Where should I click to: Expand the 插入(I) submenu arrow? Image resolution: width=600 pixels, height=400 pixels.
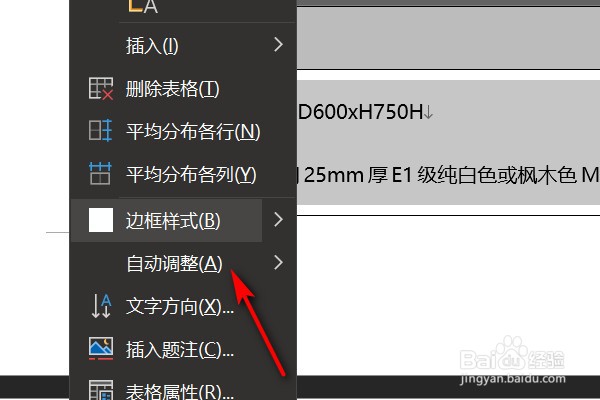pyautogui.click(x=278, y=45)
